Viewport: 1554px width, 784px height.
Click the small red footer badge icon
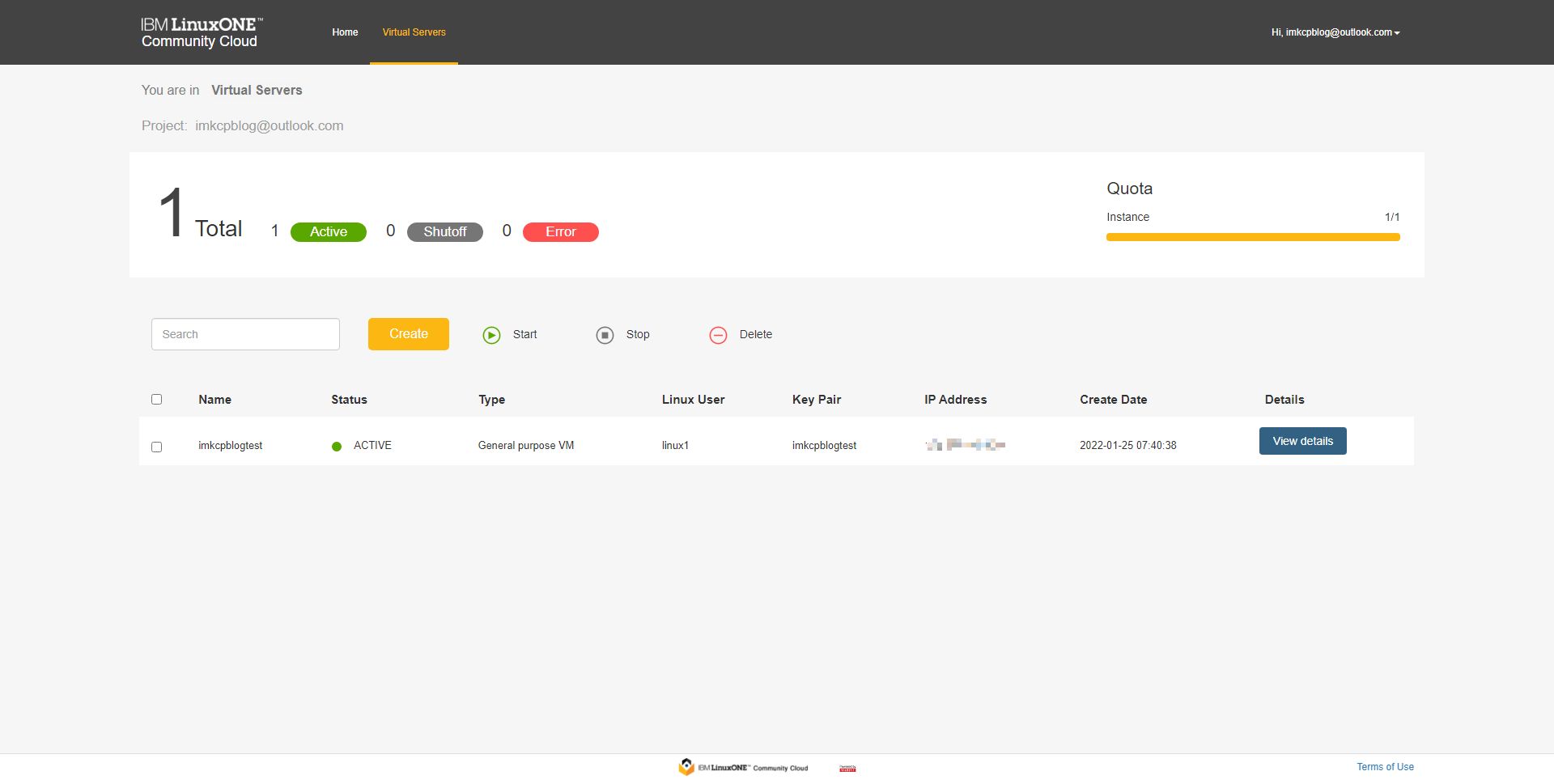coord(847,768)
